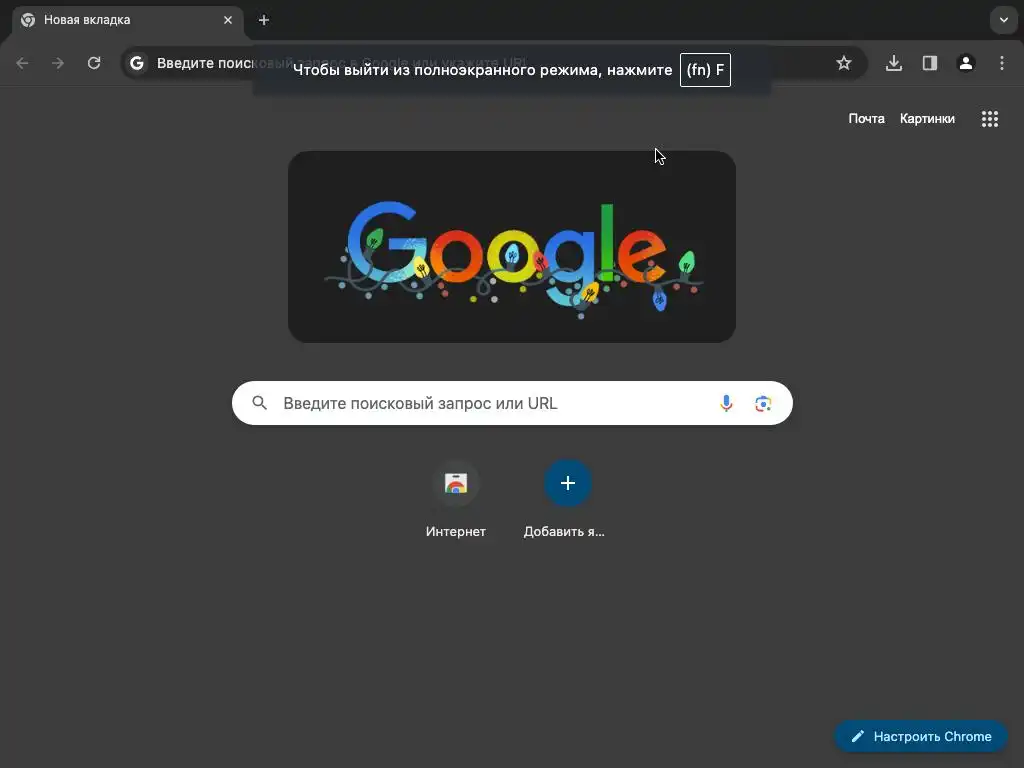Search by image with Lens icon

tap(763, 404)
